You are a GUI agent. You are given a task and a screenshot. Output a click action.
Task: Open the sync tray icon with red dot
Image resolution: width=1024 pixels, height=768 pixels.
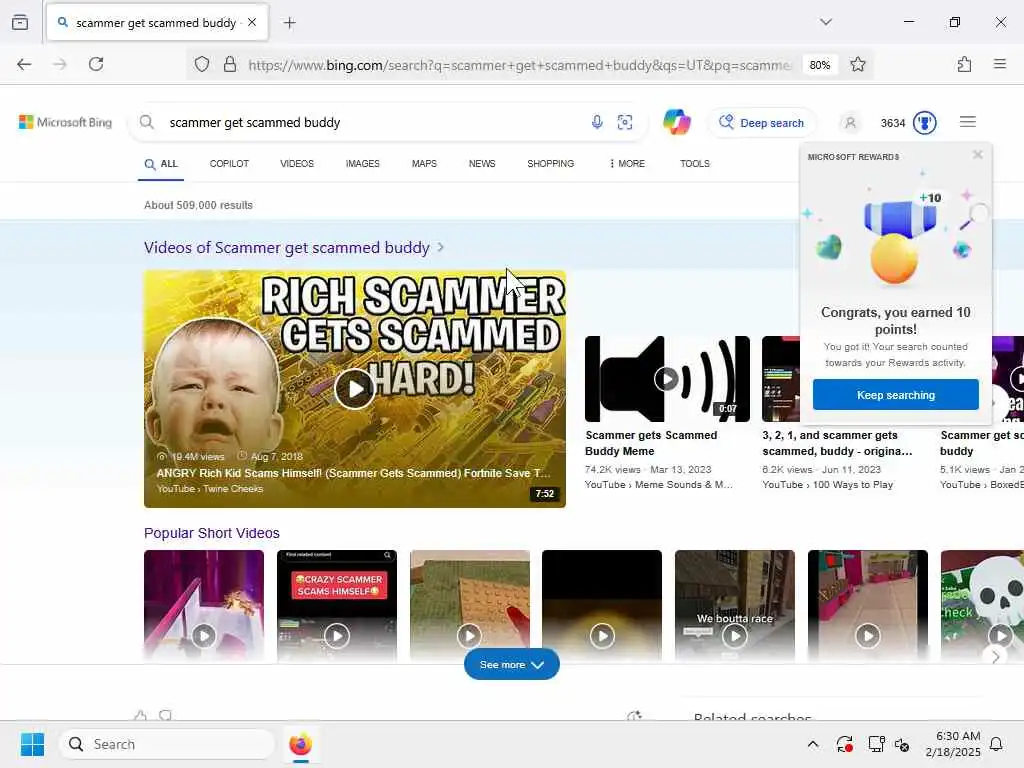(x=844, y=744)
